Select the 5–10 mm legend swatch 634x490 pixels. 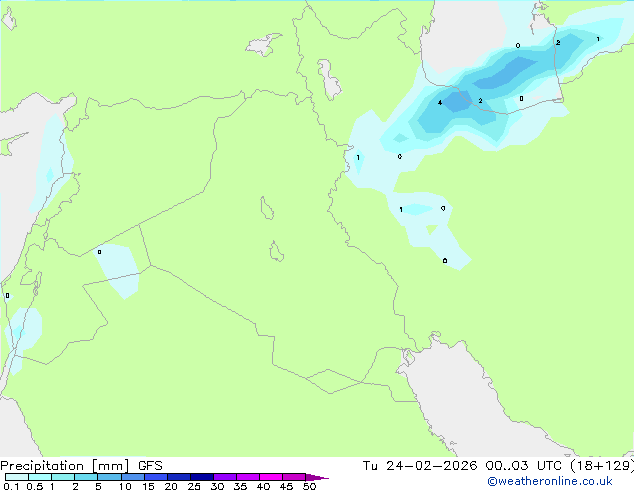[x=109, y=477]
